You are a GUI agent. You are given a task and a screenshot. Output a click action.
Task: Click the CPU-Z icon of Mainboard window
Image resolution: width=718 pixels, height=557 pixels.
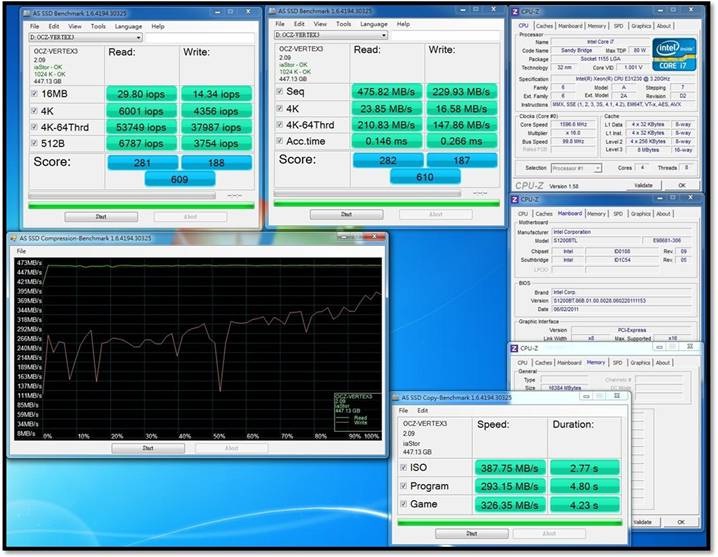click(515, 200)
